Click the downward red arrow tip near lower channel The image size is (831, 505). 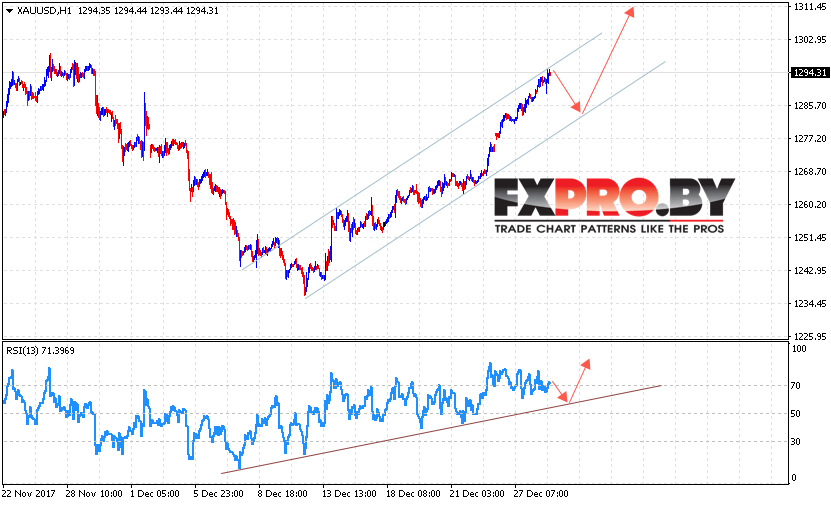[x=577, y=107]
